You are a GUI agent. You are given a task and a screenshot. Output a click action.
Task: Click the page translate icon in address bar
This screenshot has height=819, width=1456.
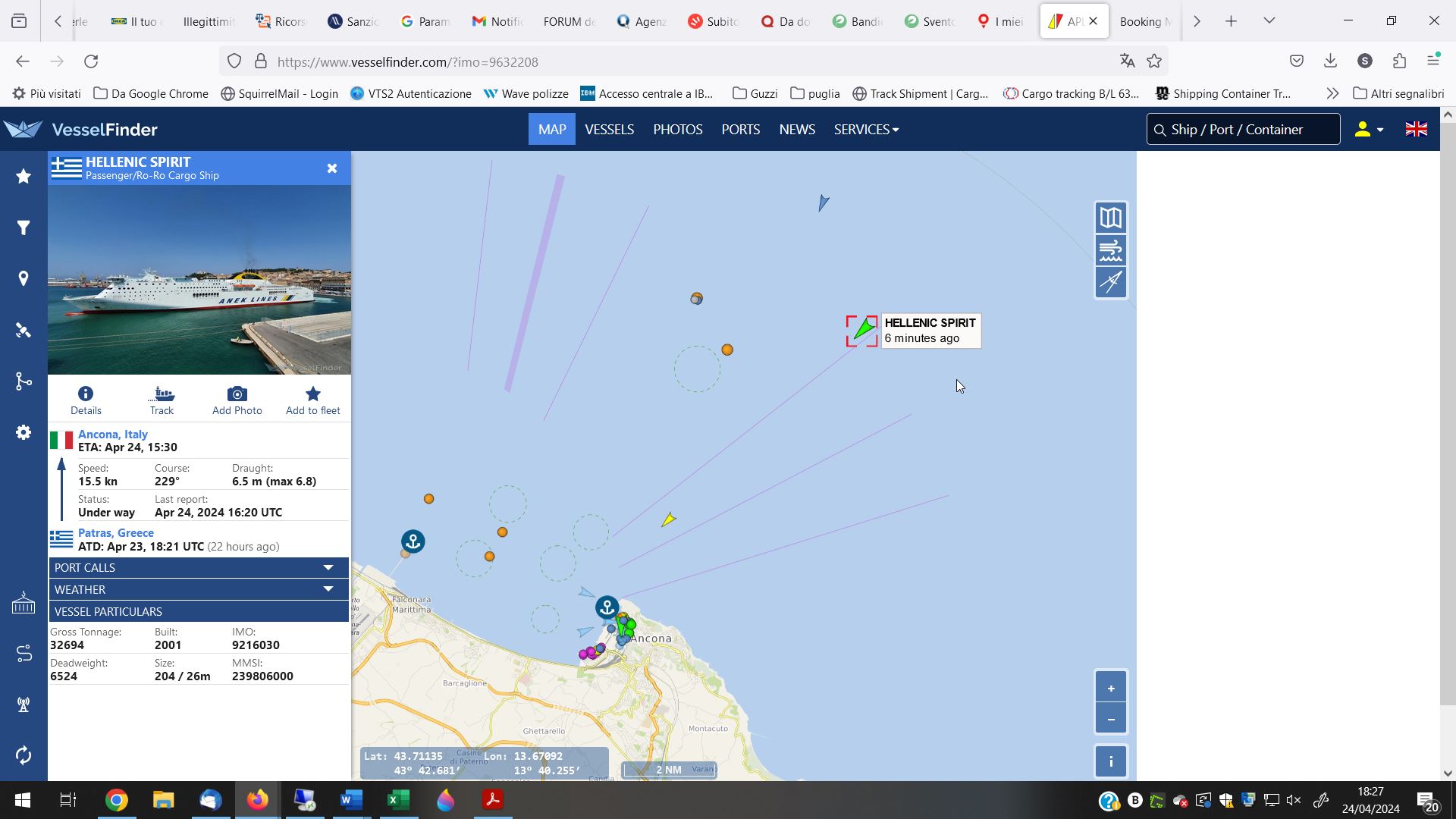click(1128, 61)
